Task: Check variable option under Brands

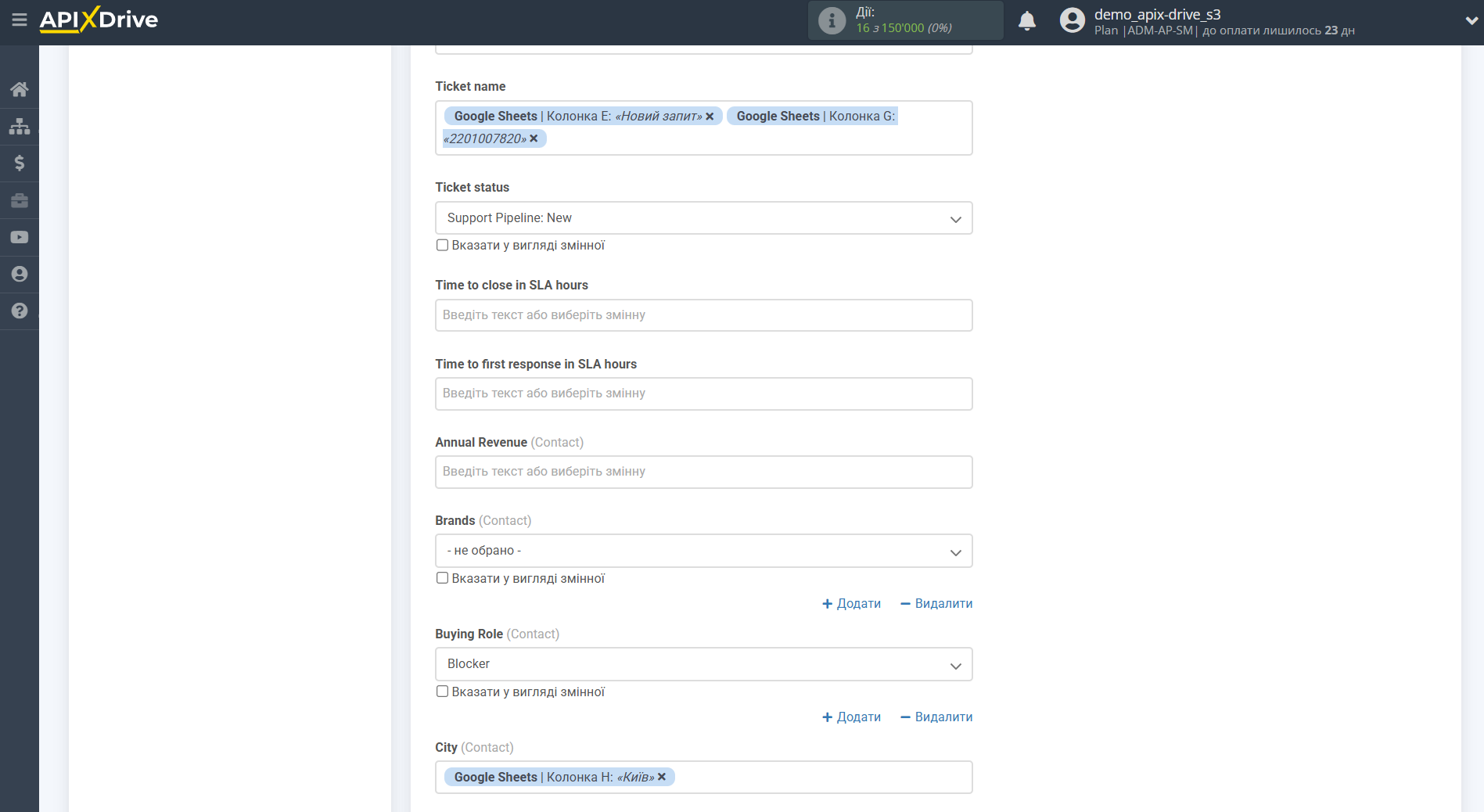Action: 442,578
